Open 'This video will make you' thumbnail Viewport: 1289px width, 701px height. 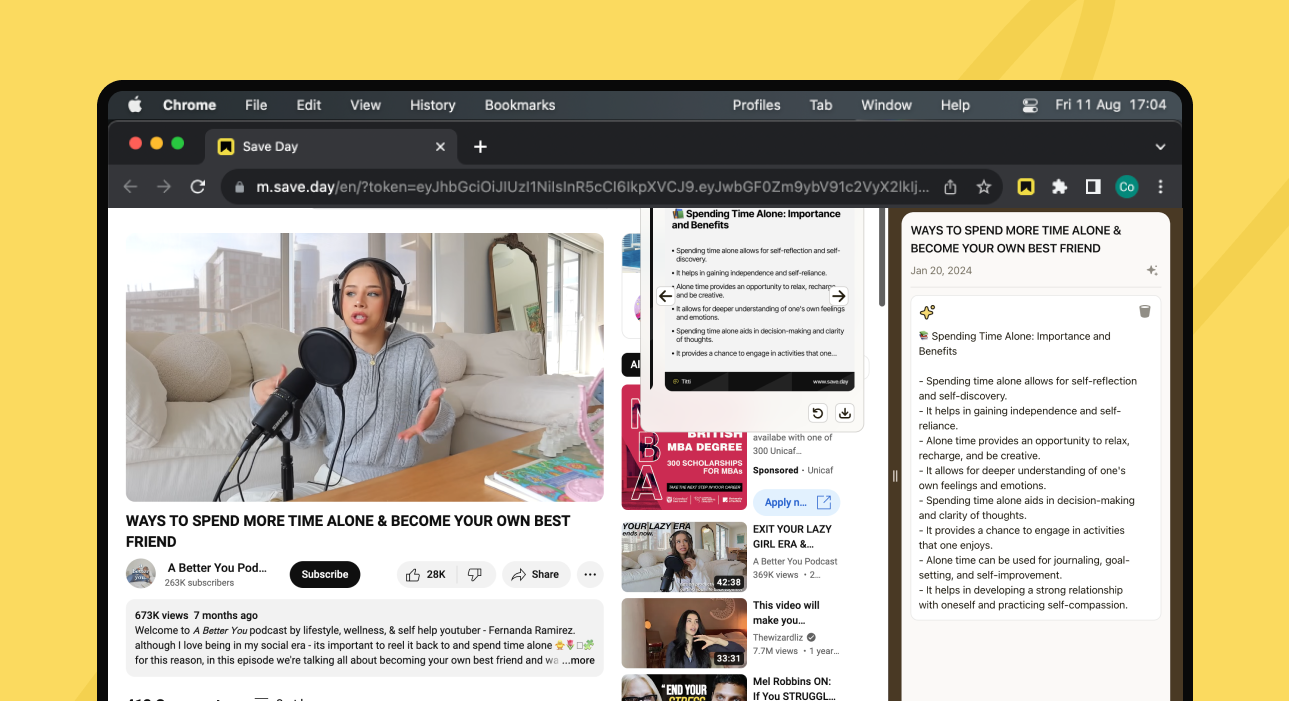684,633
